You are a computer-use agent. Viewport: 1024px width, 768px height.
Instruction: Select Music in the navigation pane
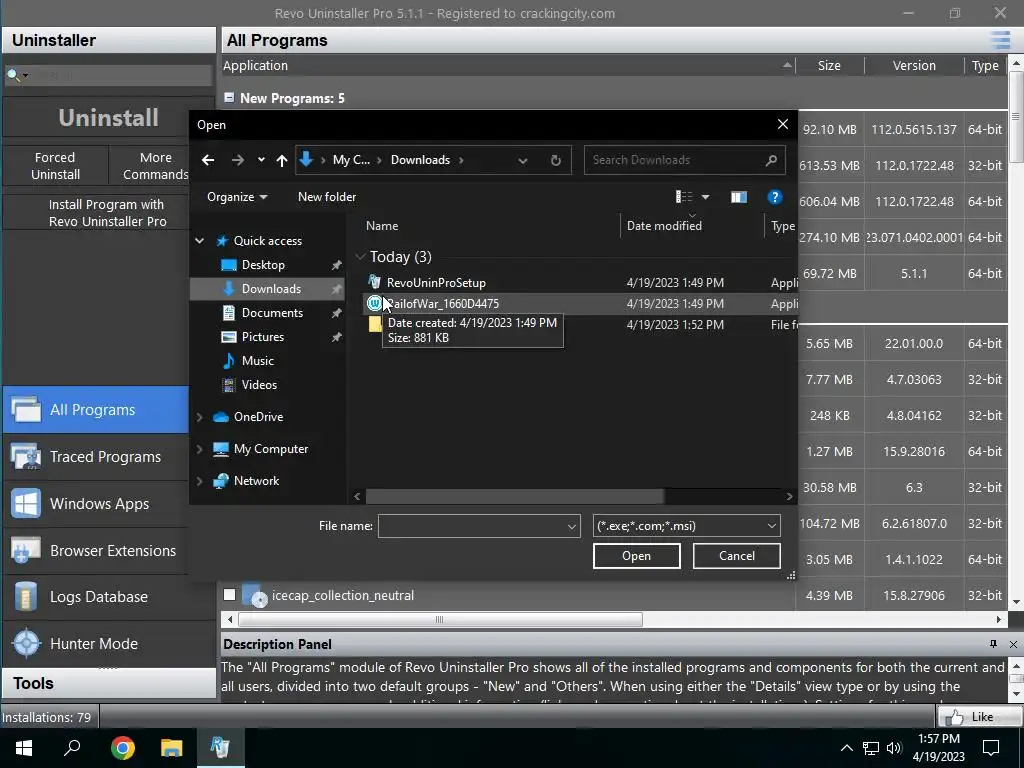pyautogui.click(x=257, y=360)
